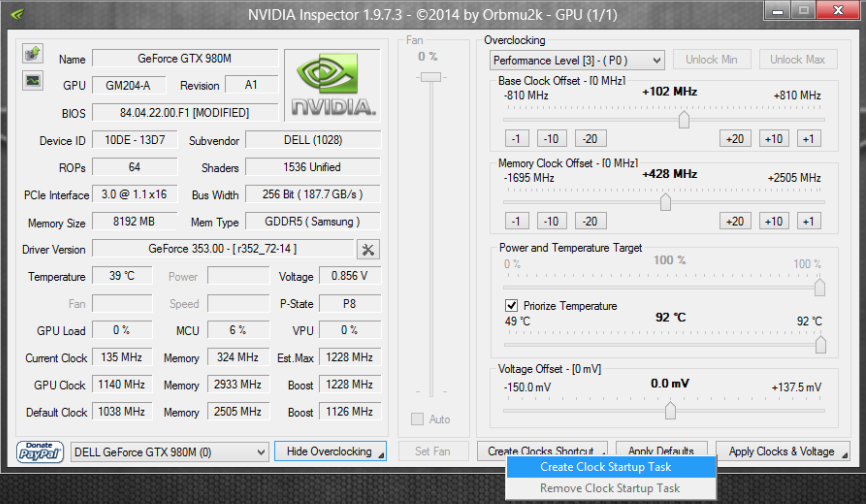Click the Subvendor DELL (1028) field
Image resolution: width=866 pixels, height=504 pixels.
(x=313, y=140)
